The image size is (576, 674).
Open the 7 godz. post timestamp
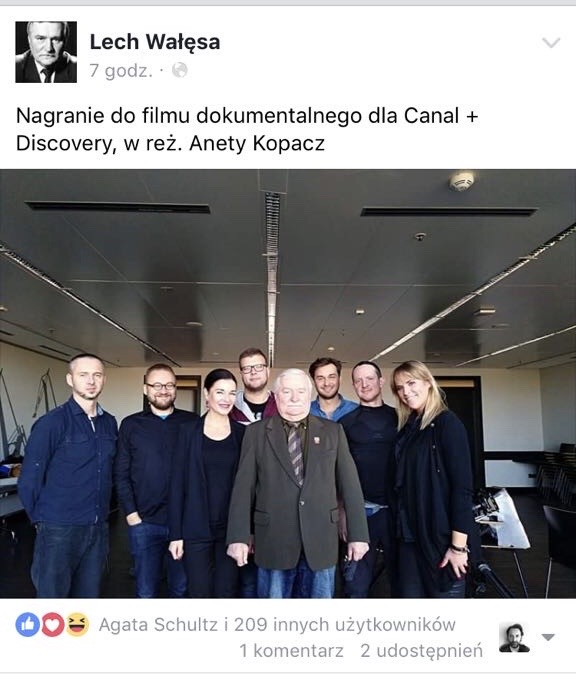point(121,70)
